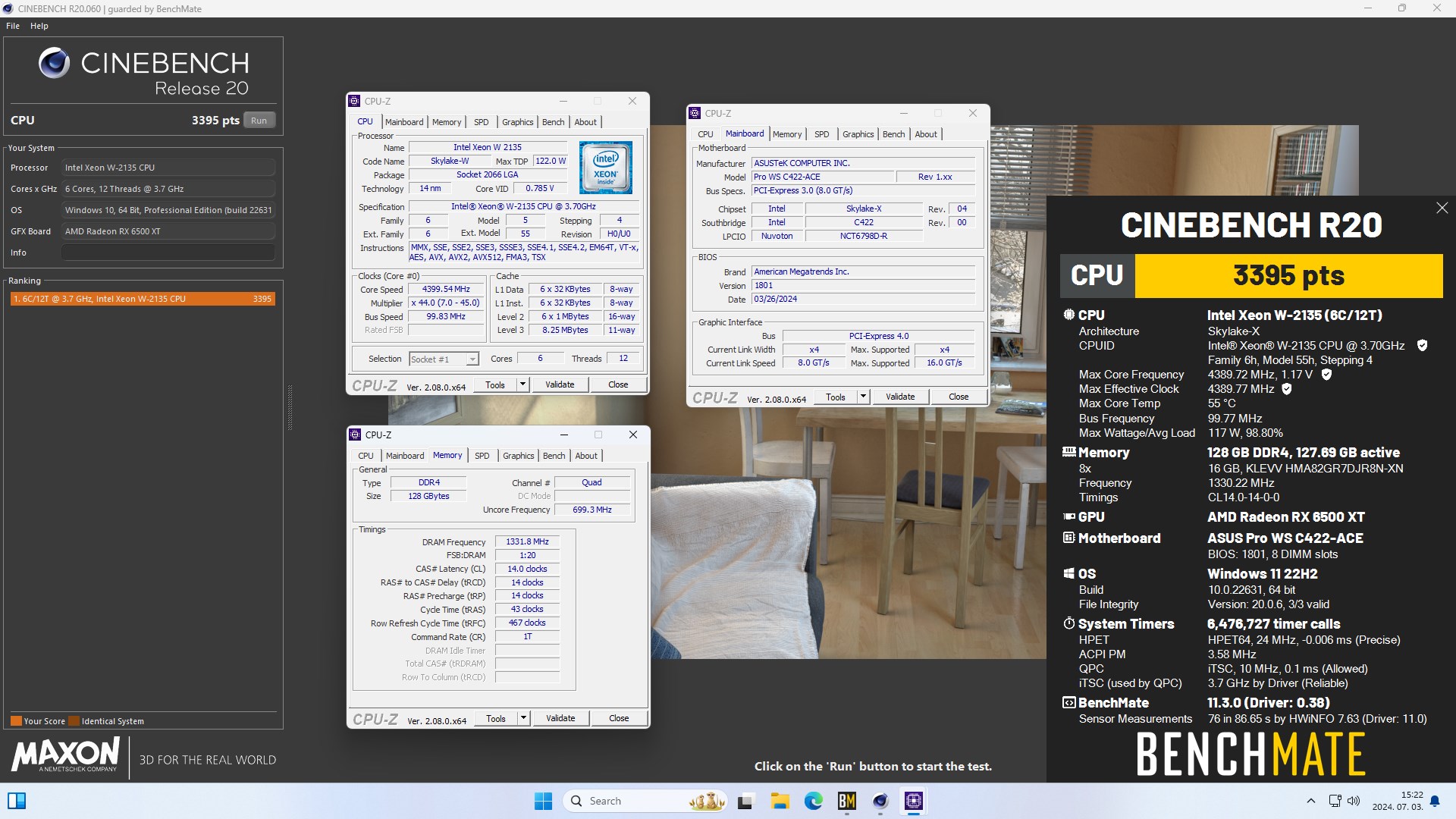Open Task View on taskbar
This screenshot has height=819, width=1456.
tap(745, 801)
